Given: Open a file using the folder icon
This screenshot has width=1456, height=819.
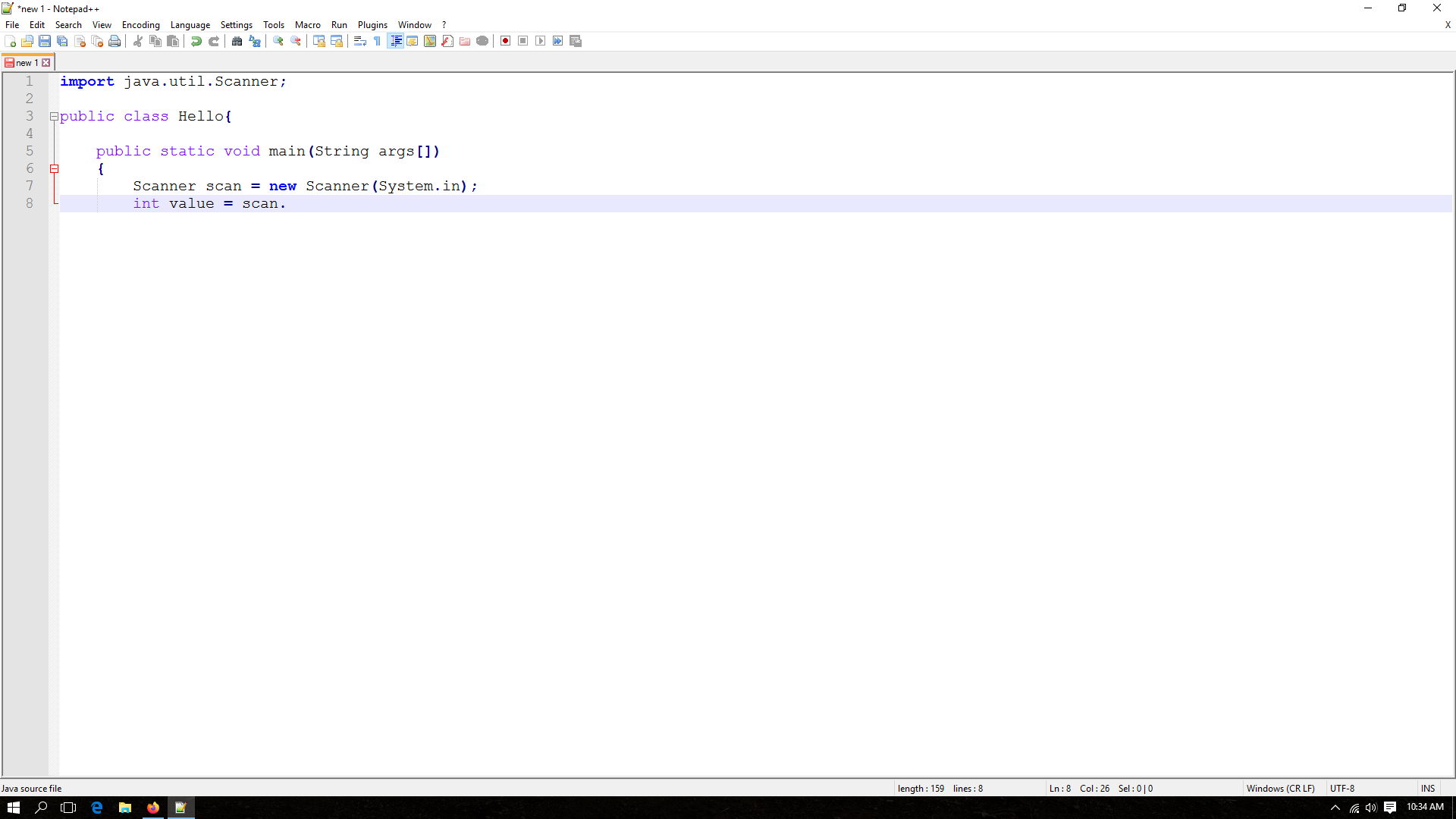Looking at the screenshot, I should click(x=27, y=41).
